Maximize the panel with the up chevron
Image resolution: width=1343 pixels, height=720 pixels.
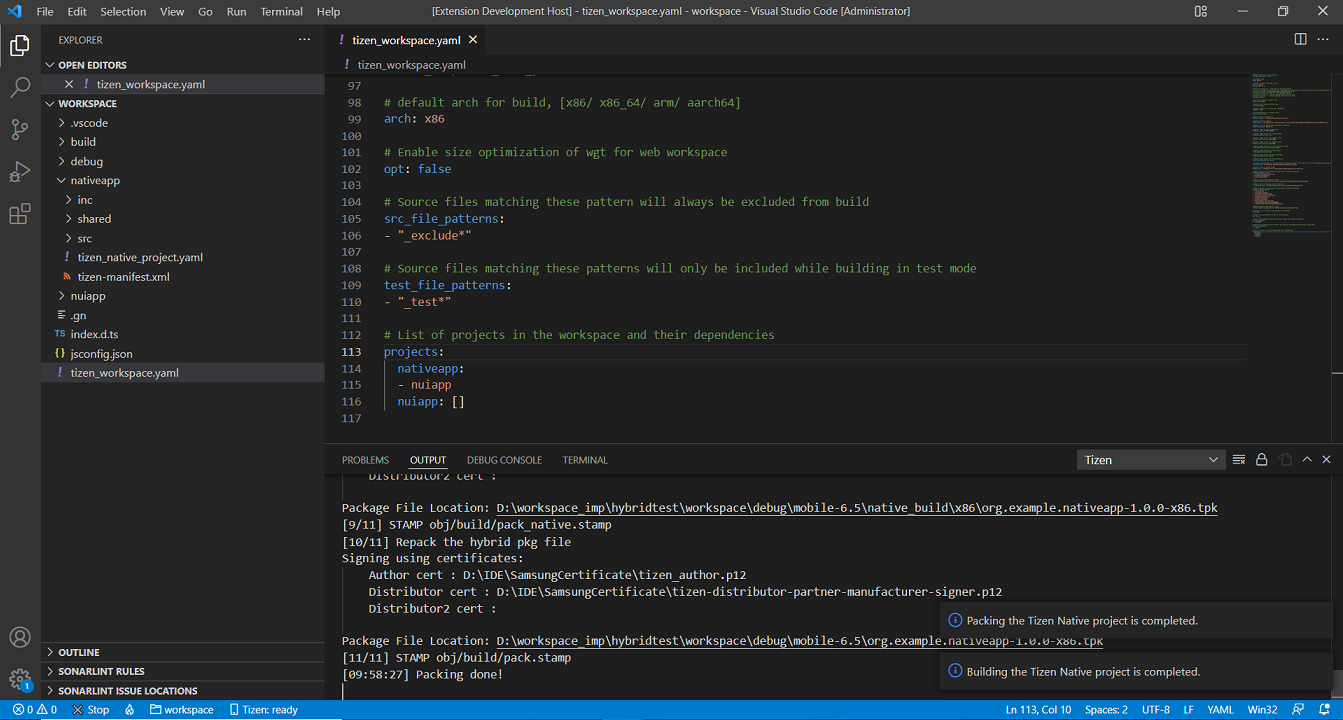click(x=1307, y=460)
